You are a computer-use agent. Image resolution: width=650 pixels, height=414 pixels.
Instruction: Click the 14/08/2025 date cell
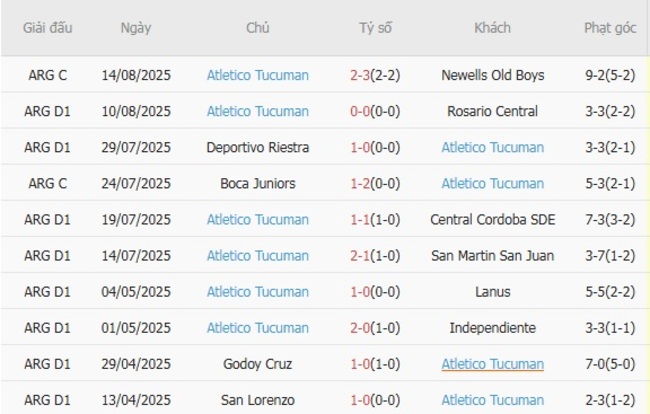point(136,75)
